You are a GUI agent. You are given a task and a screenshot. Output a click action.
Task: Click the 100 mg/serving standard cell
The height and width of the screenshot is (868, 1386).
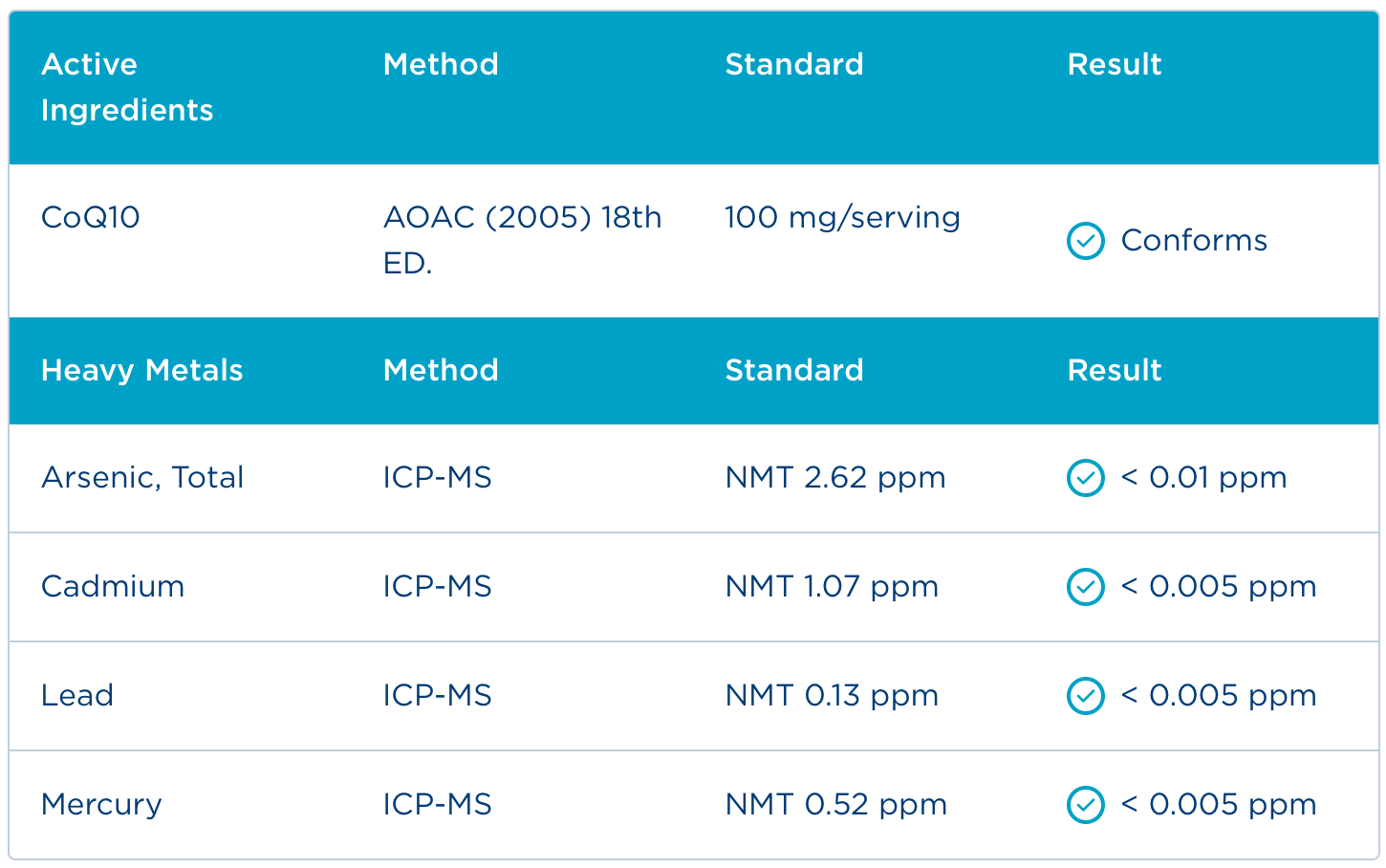click(842, 217)
